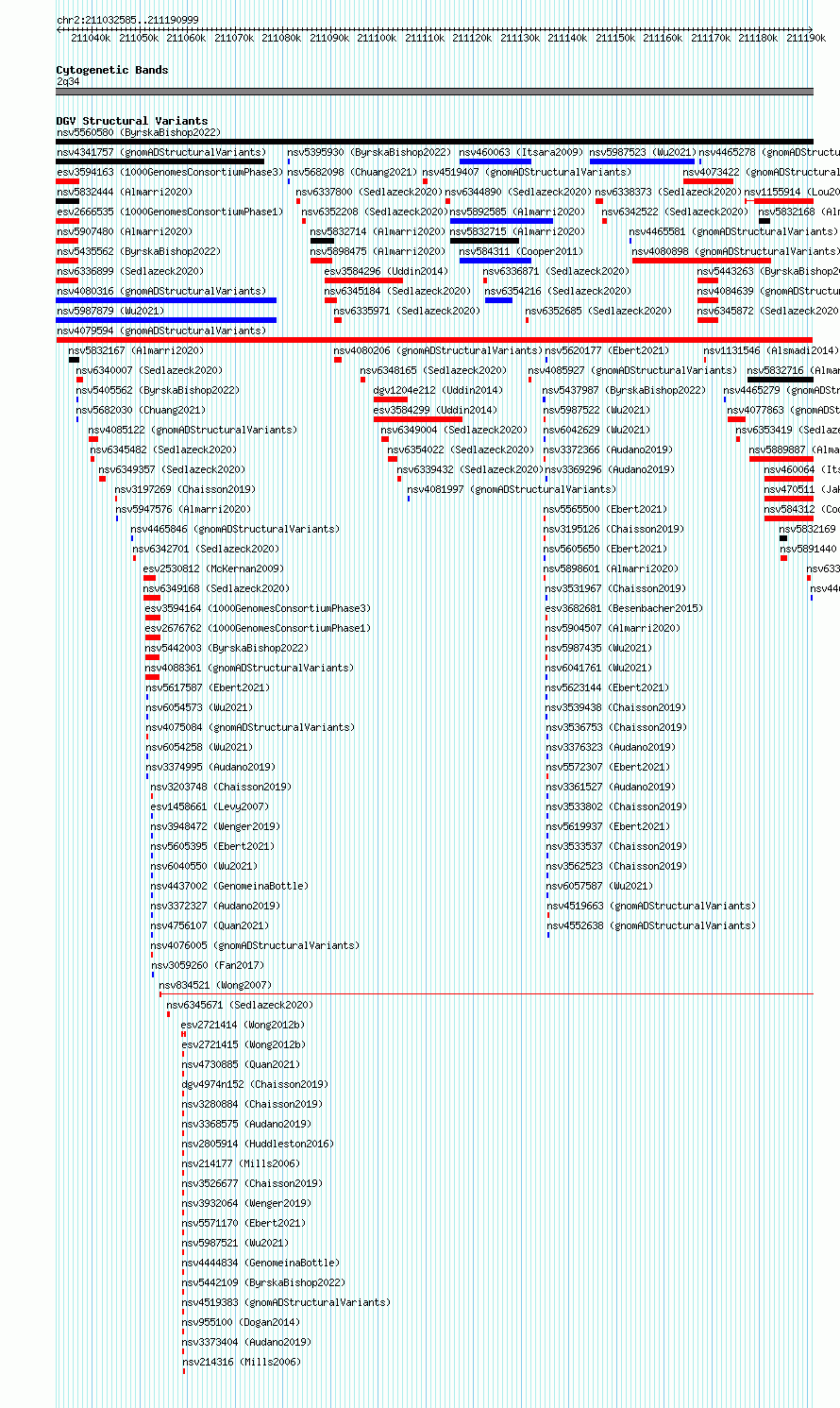The height and width of the screenshot is (1408, 840).
Task: Open the nsv6057587 (Wu2021) label
Action: 599,887
